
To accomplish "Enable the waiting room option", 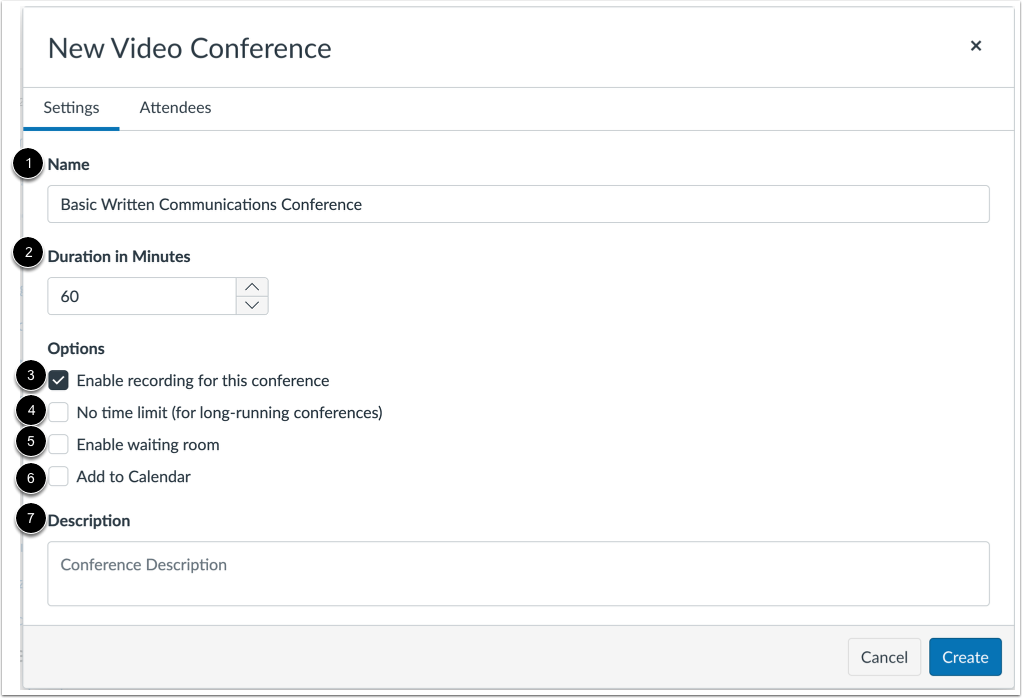I will pos(58,444).
